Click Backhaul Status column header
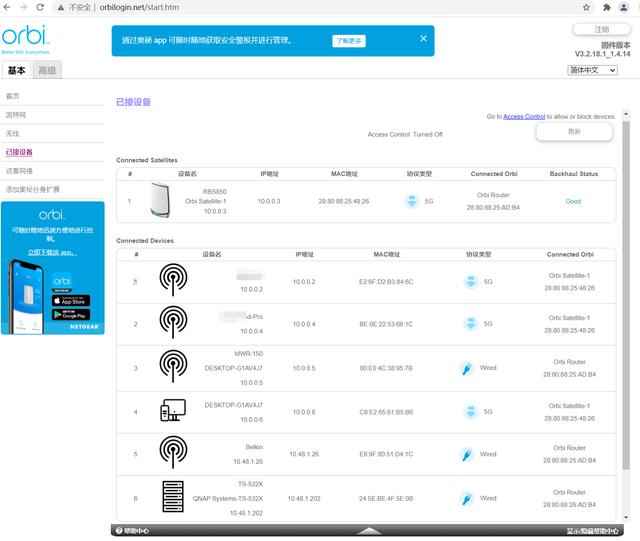This screenshot has width=640, height=541. pos(573,174)
